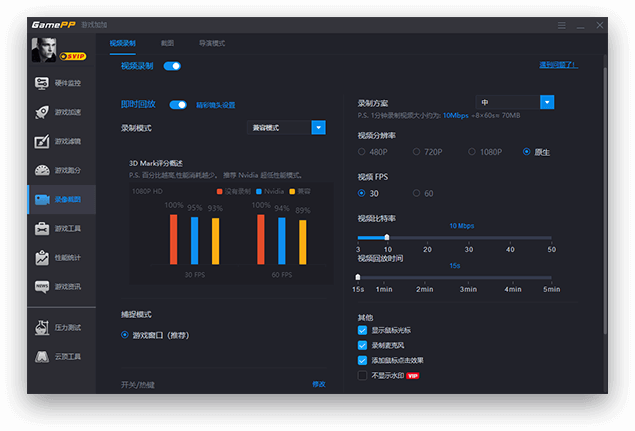Switch to the 截图 tab

click(167, 43)
